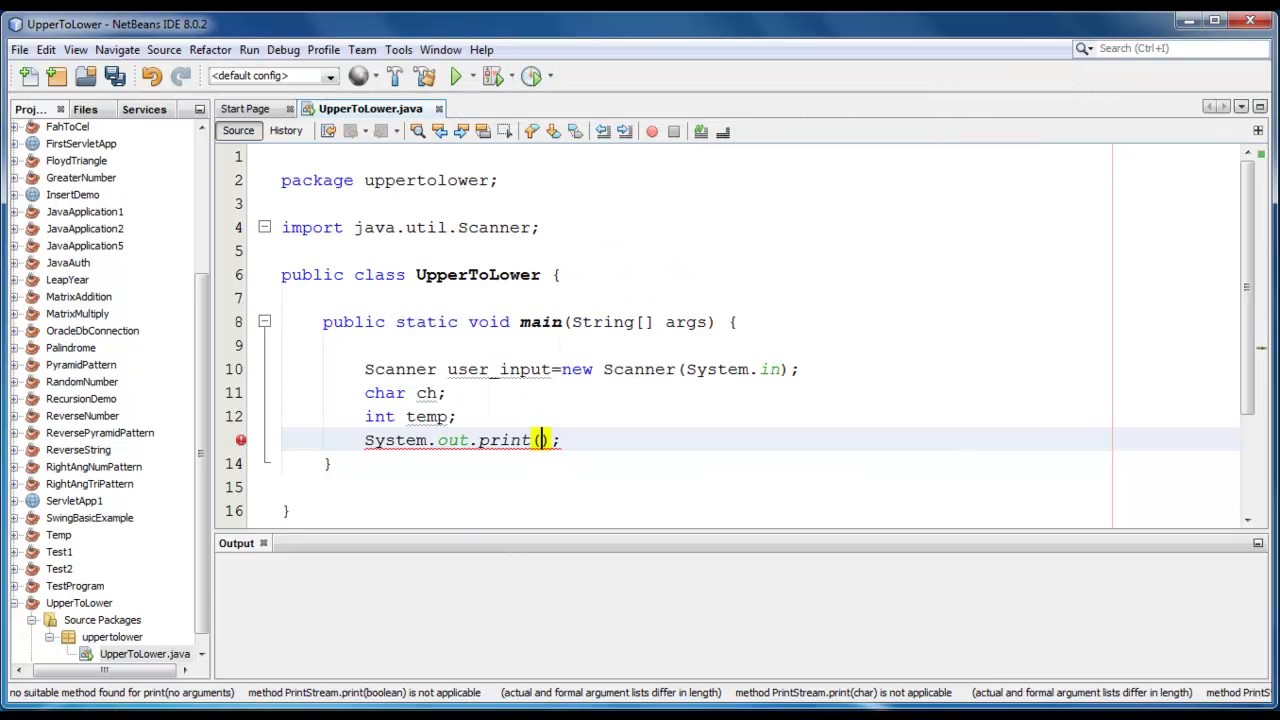Click the Debug Project icon

pos(492,76)
